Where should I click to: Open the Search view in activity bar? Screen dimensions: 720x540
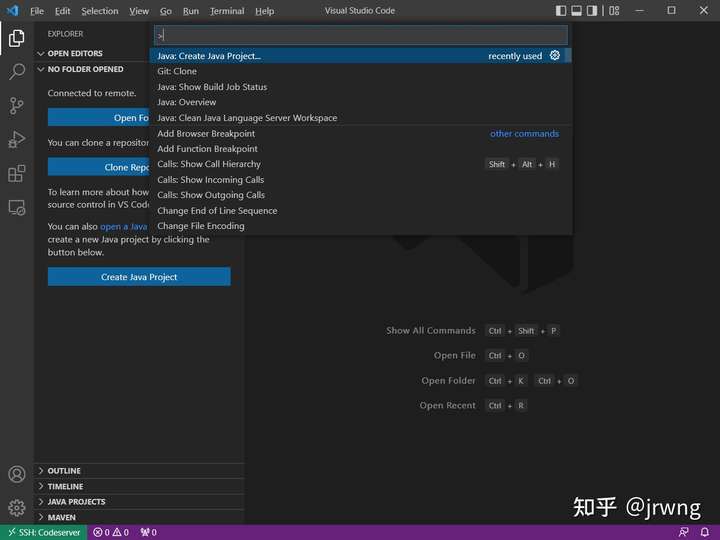pyautogui.click(x=17, y=71)
